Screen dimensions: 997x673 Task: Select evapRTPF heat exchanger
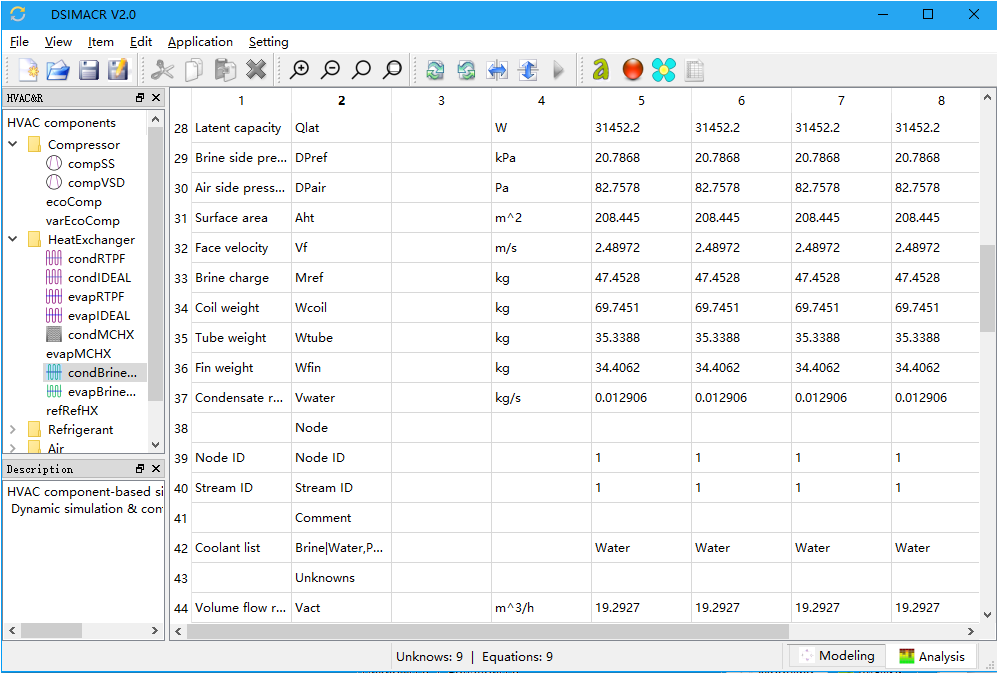(96, 296)
